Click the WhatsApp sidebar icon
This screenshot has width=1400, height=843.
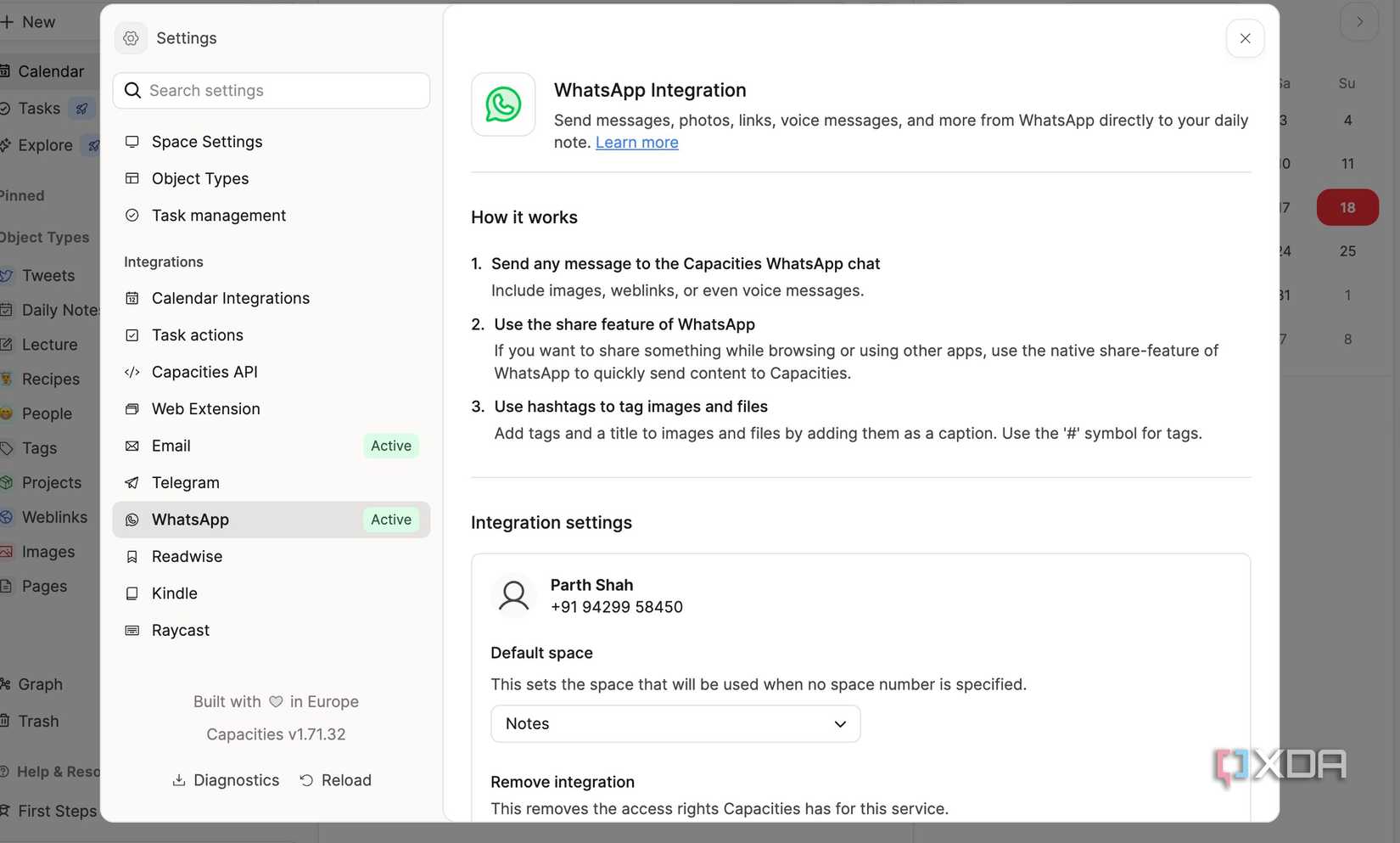click(x=132, y=520)
